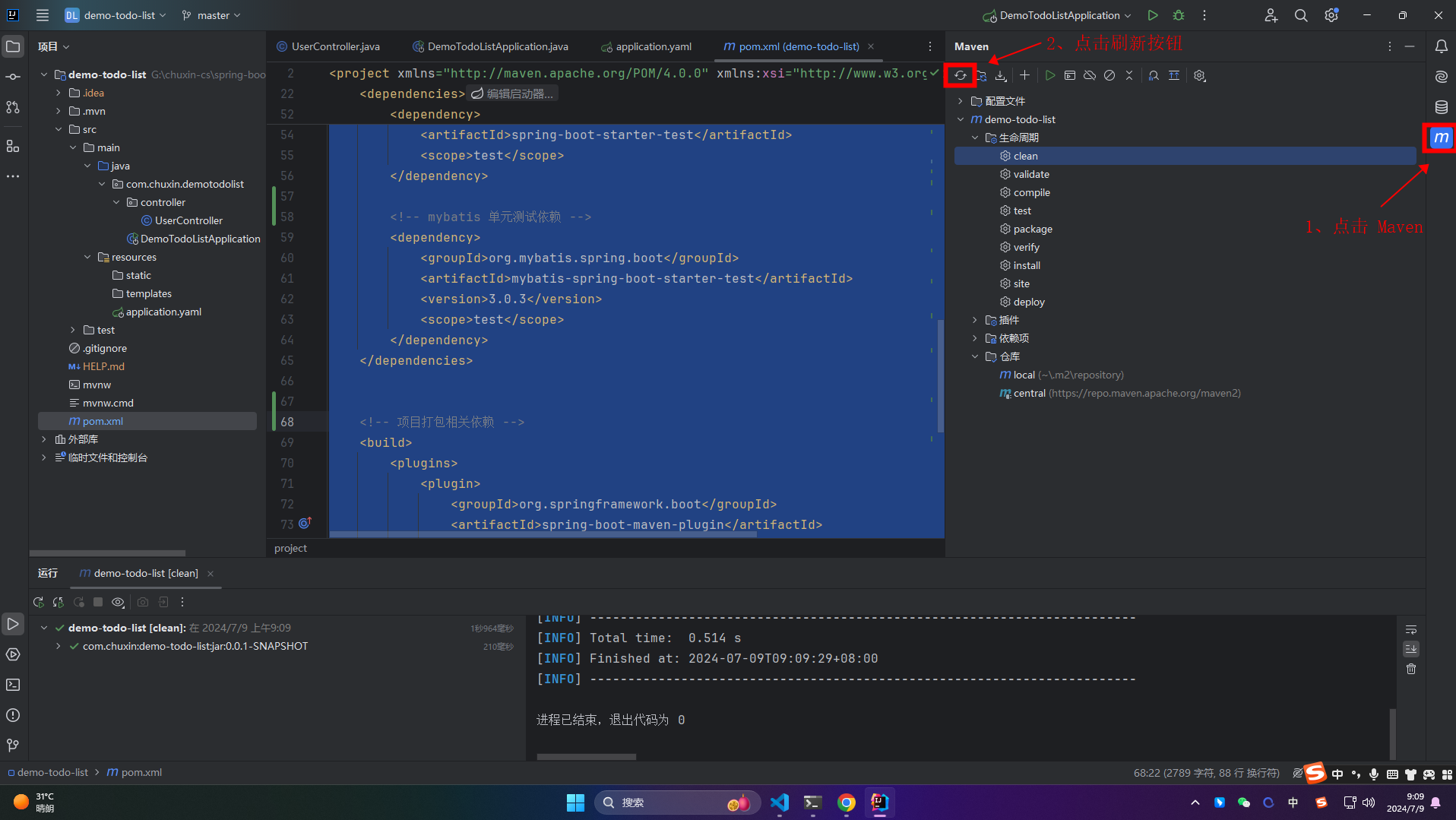Open the Maven settings gear icon
The width and height of the screenshot is (1456, 820).
tap(1199, 75)
